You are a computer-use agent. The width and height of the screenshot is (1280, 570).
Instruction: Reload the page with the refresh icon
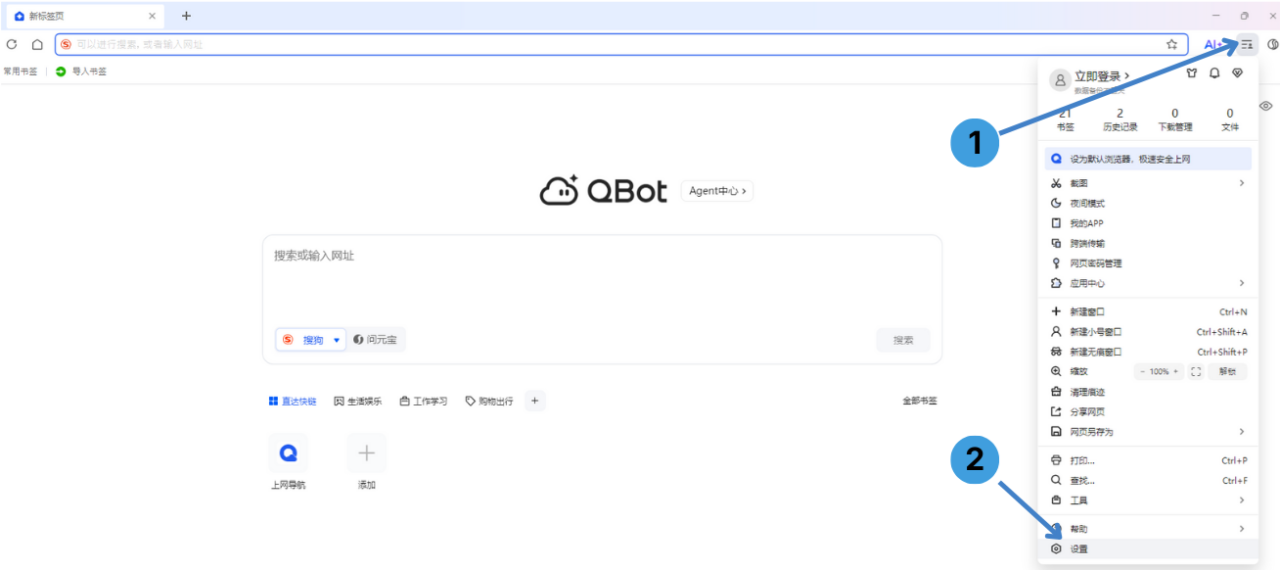(12, 44)
